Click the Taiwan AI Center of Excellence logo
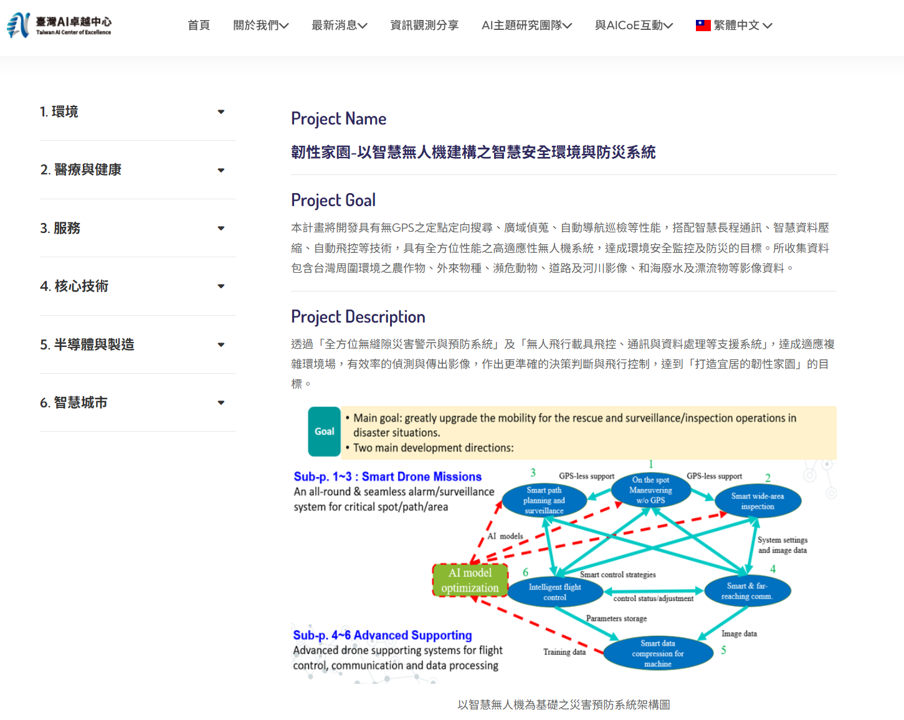 59,25
